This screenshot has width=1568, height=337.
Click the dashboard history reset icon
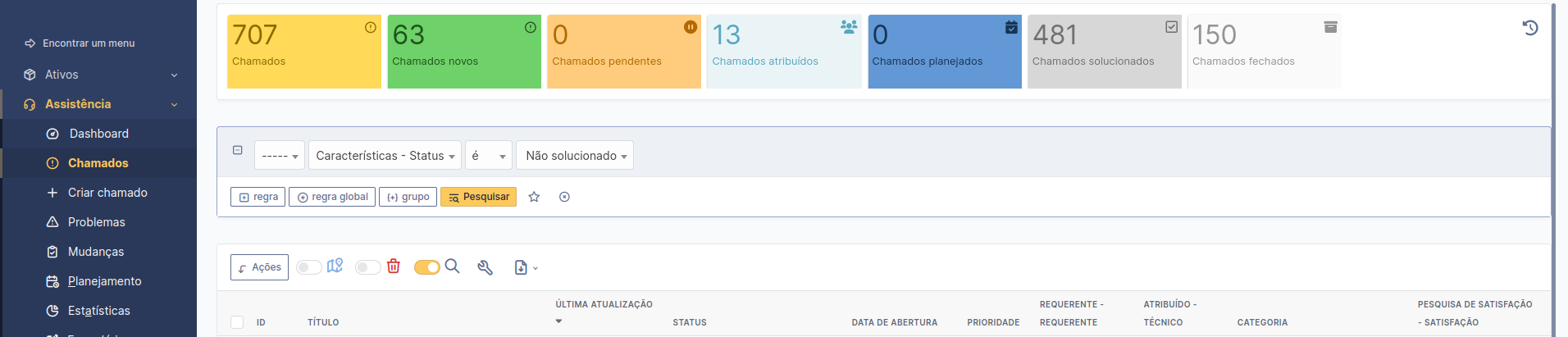[1530, 28]
